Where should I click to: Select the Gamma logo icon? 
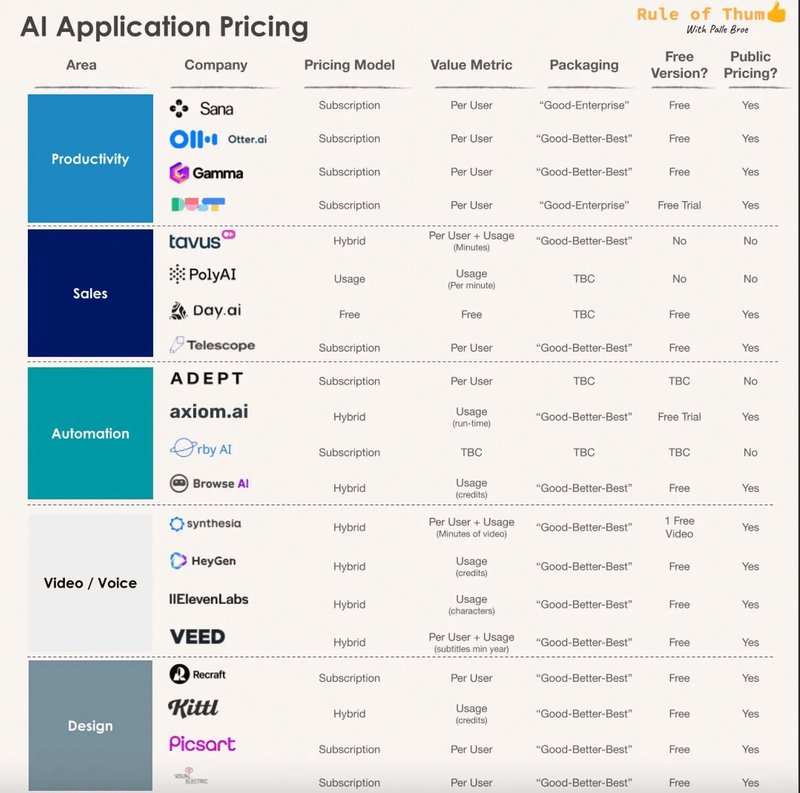coord(179,173)
